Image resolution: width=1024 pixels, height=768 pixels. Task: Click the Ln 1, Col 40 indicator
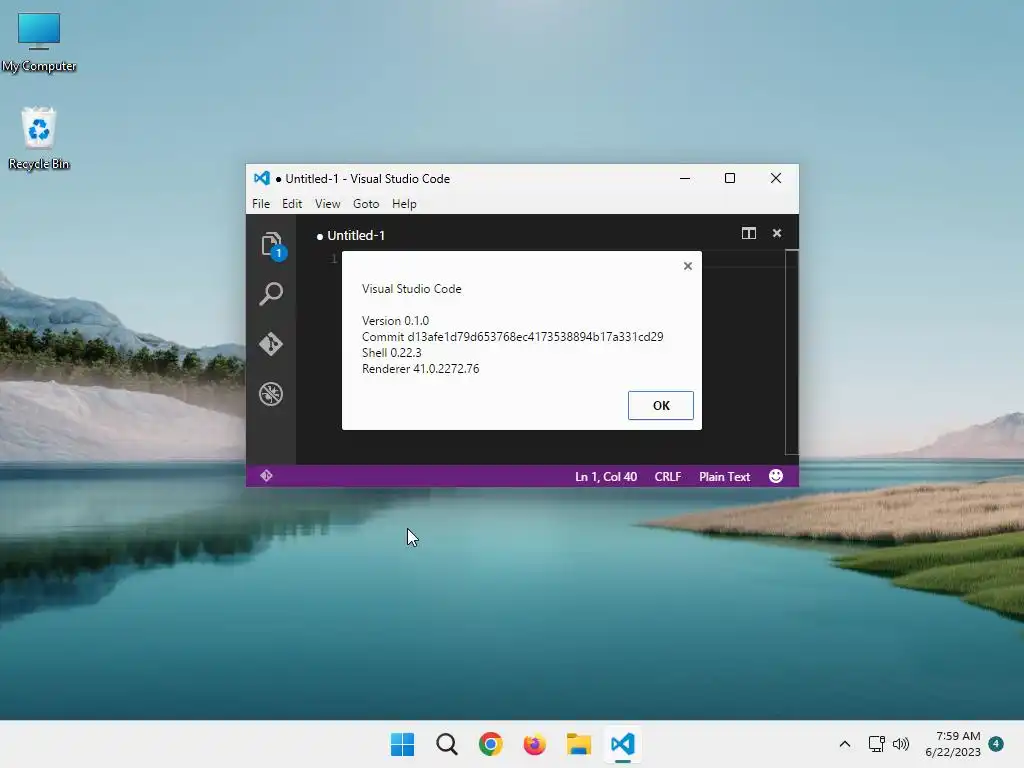point(606,477)
